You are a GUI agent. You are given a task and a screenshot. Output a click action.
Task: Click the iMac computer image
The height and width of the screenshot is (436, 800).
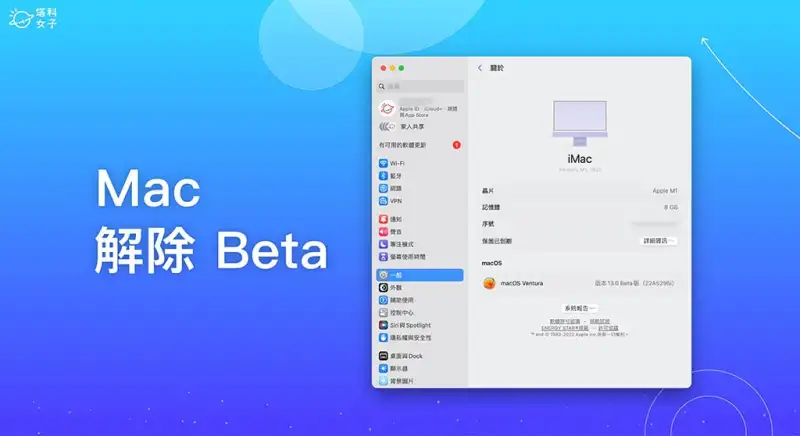click(x=580, y=123)
